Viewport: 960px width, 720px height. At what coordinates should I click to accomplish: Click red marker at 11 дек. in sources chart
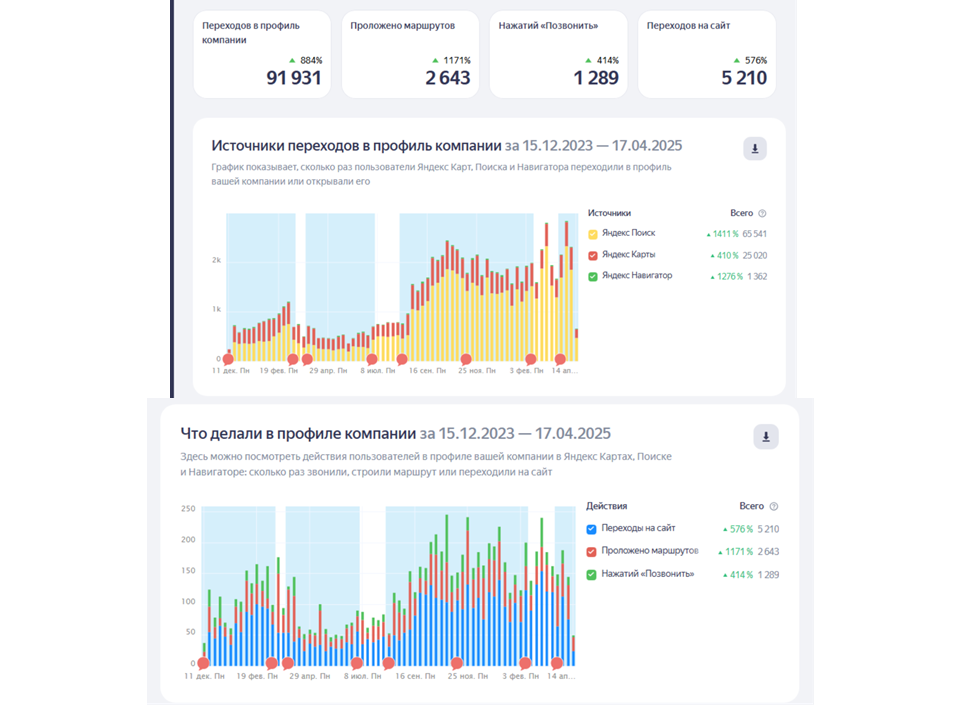(x=227, y=359)
